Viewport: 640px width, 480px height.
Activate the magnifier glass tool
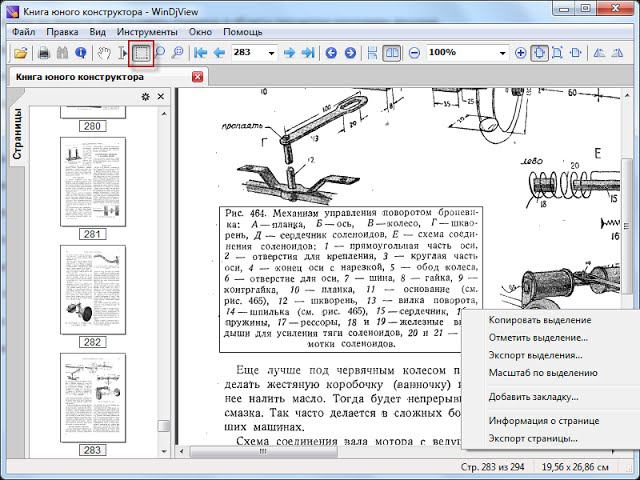coord(160,53)
